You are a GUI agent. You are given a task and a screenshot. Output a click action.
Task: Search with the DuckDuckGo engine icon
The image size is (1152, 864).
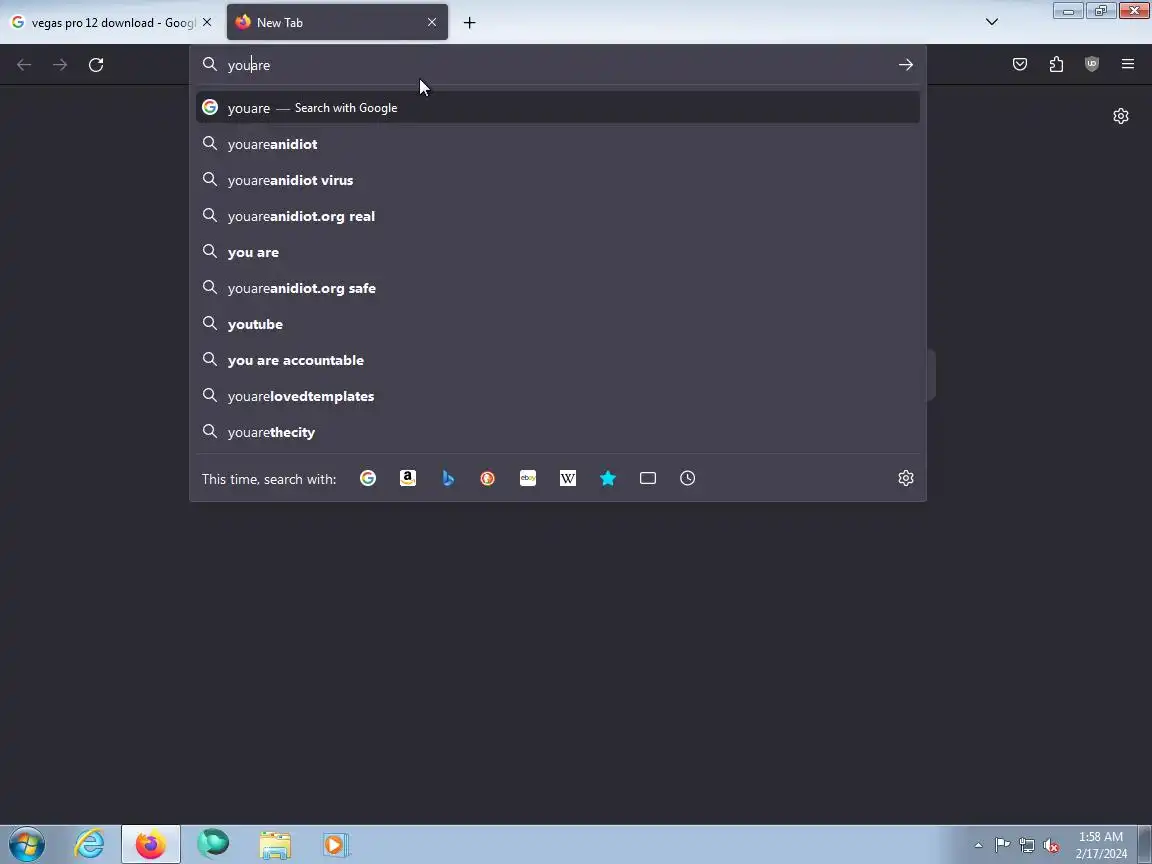pos(488,478)
